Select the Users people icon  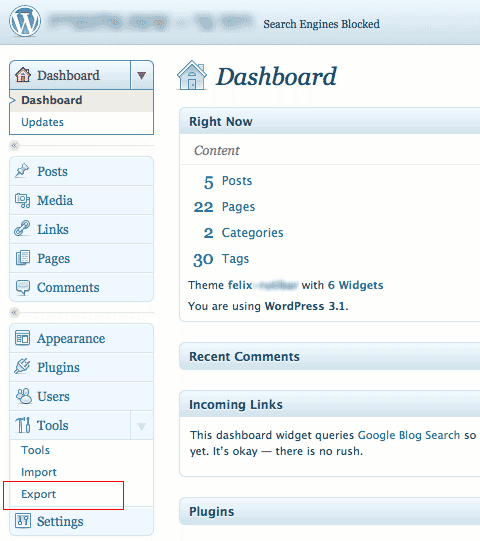pyautogui.click(x=23, y=396)
